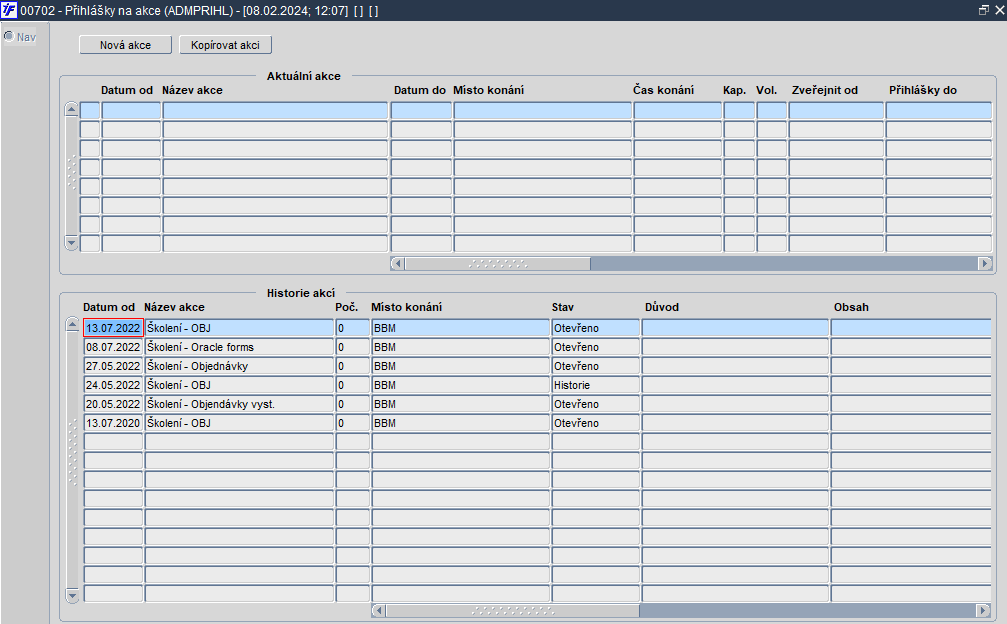
Task: Click Školení - OBJ cell dated 13.07.2020
Action: [x=239, y=423]
